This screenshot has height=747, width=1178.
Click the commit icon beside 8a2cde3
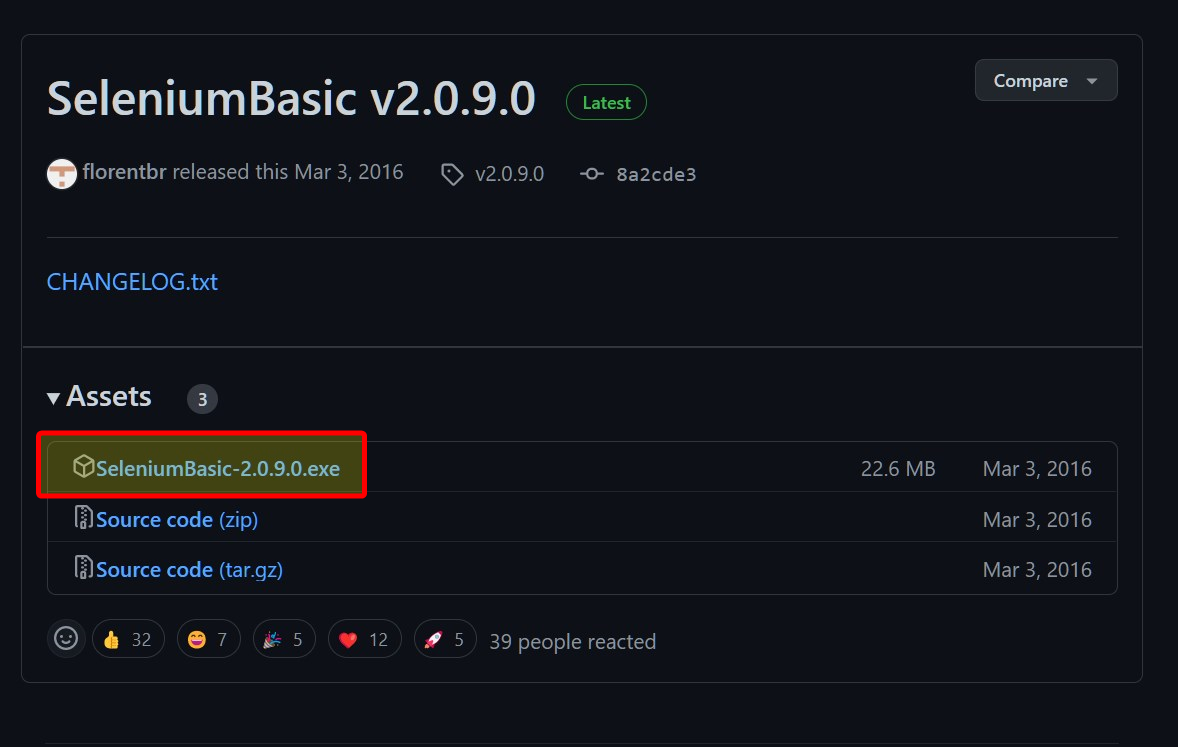pos(591,174)
